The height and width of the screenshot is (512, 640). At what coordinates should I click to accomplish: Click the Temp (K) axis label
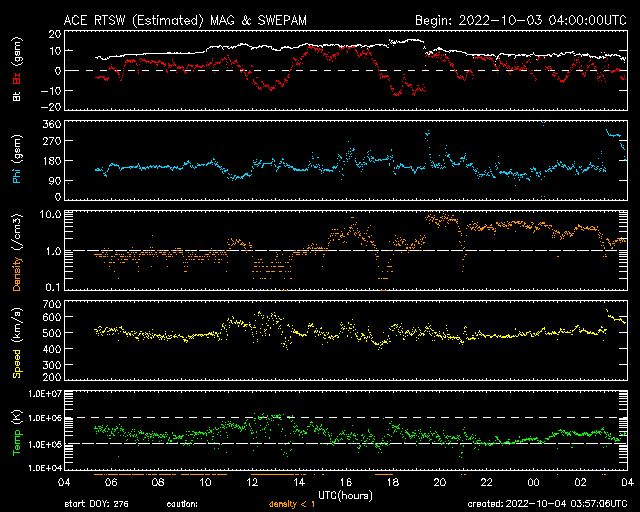[17, 431]
